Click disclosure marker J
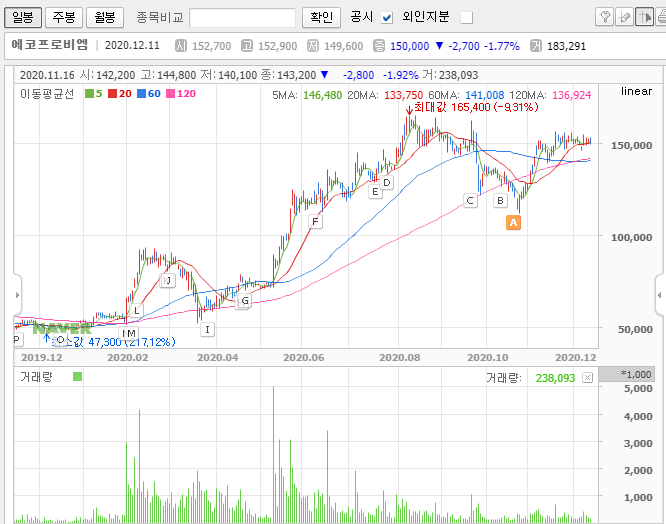The width and height of the screenshot is (666, 524). (168, 280)
